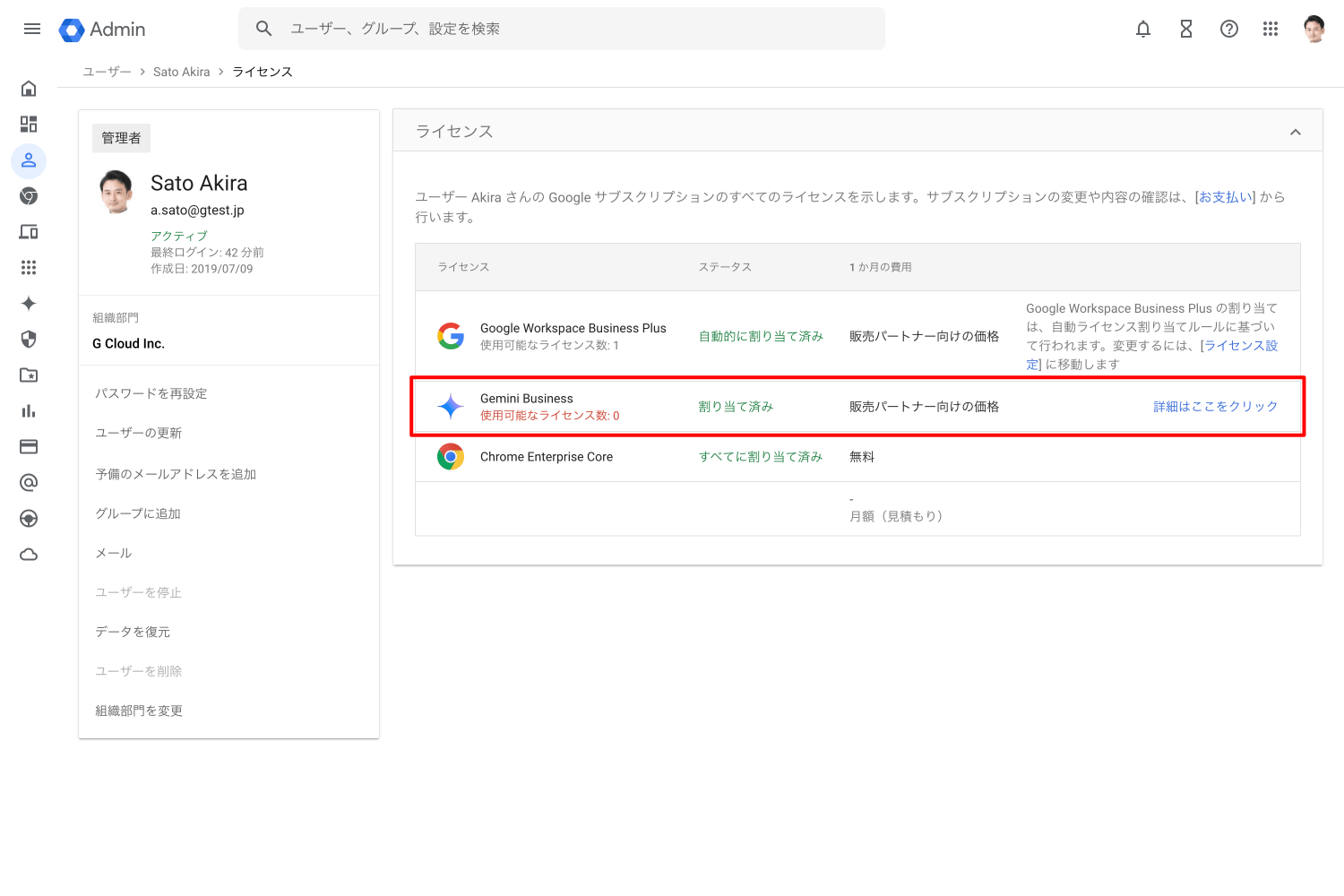Click the ステータス column header
Viewport: 1344px width, 896px height.
point(725,267)
